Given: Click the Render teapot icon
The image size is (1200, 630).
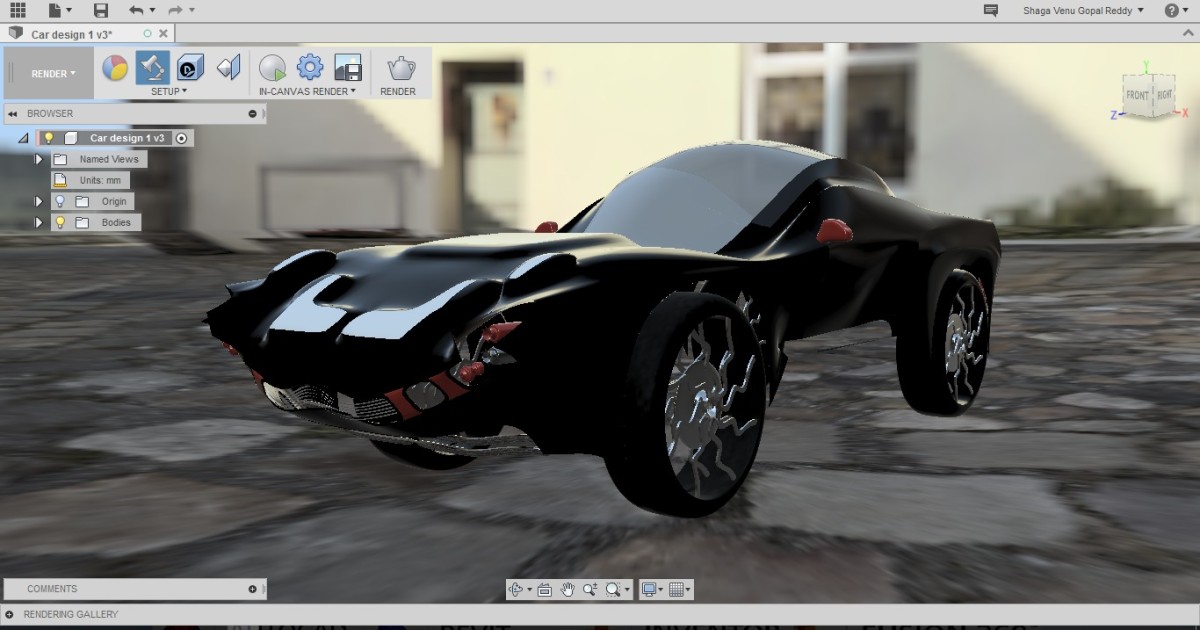Looking at the screenshot, I should [398, 67].
